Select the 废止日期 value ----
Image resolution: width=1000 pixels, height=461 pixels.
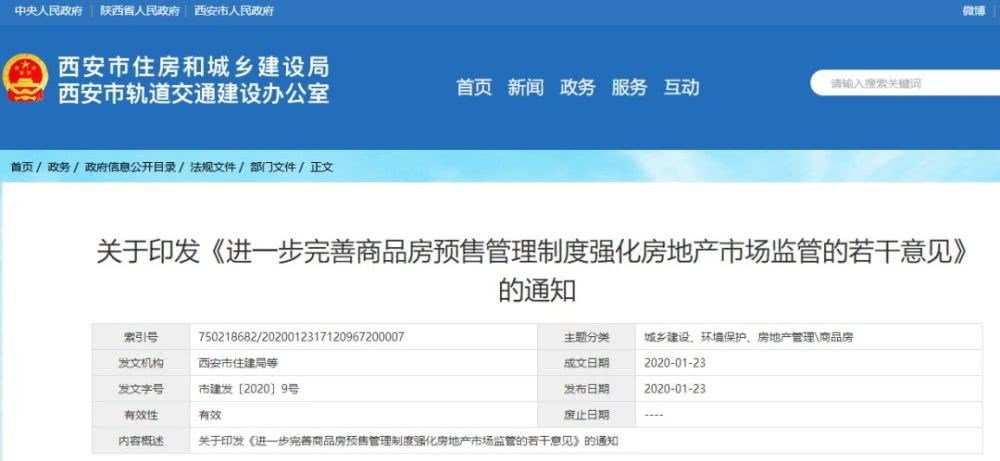point(654,415)
